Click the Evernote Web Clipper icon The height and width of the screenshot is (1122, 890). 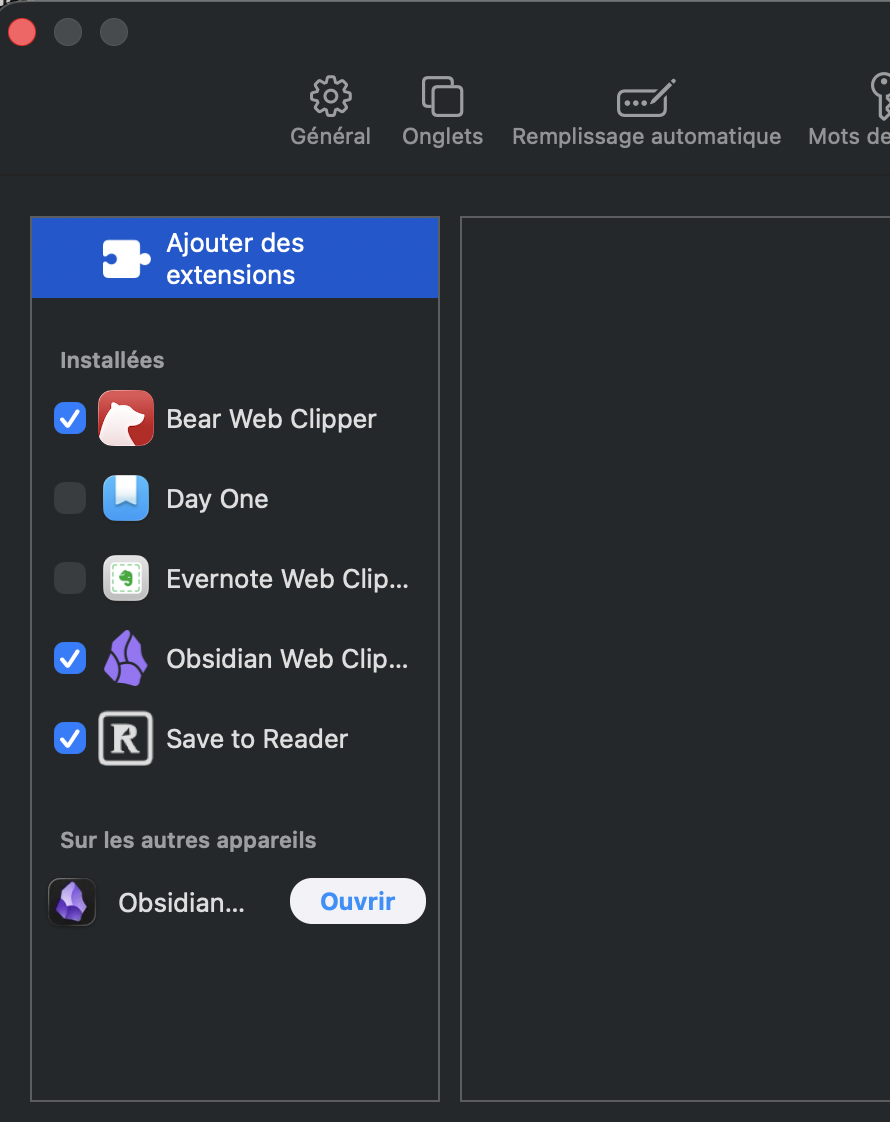tap(126, 578)
